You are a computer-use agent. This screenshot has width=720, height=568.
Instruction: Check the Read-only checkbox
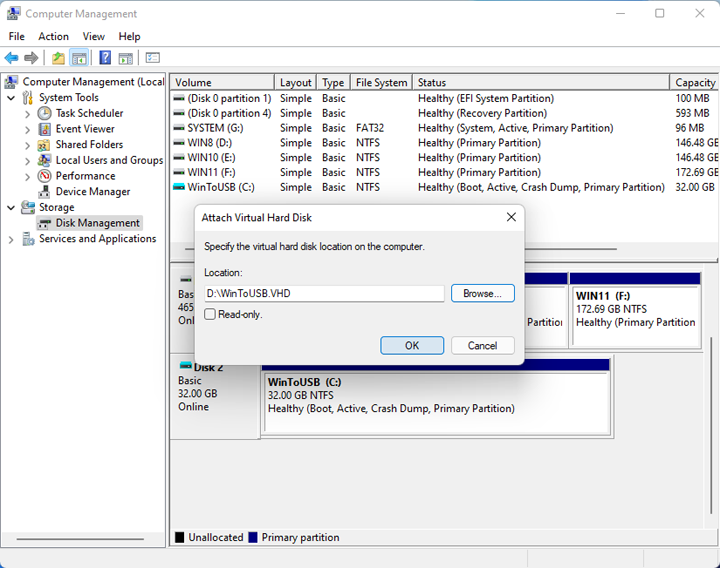210,315
